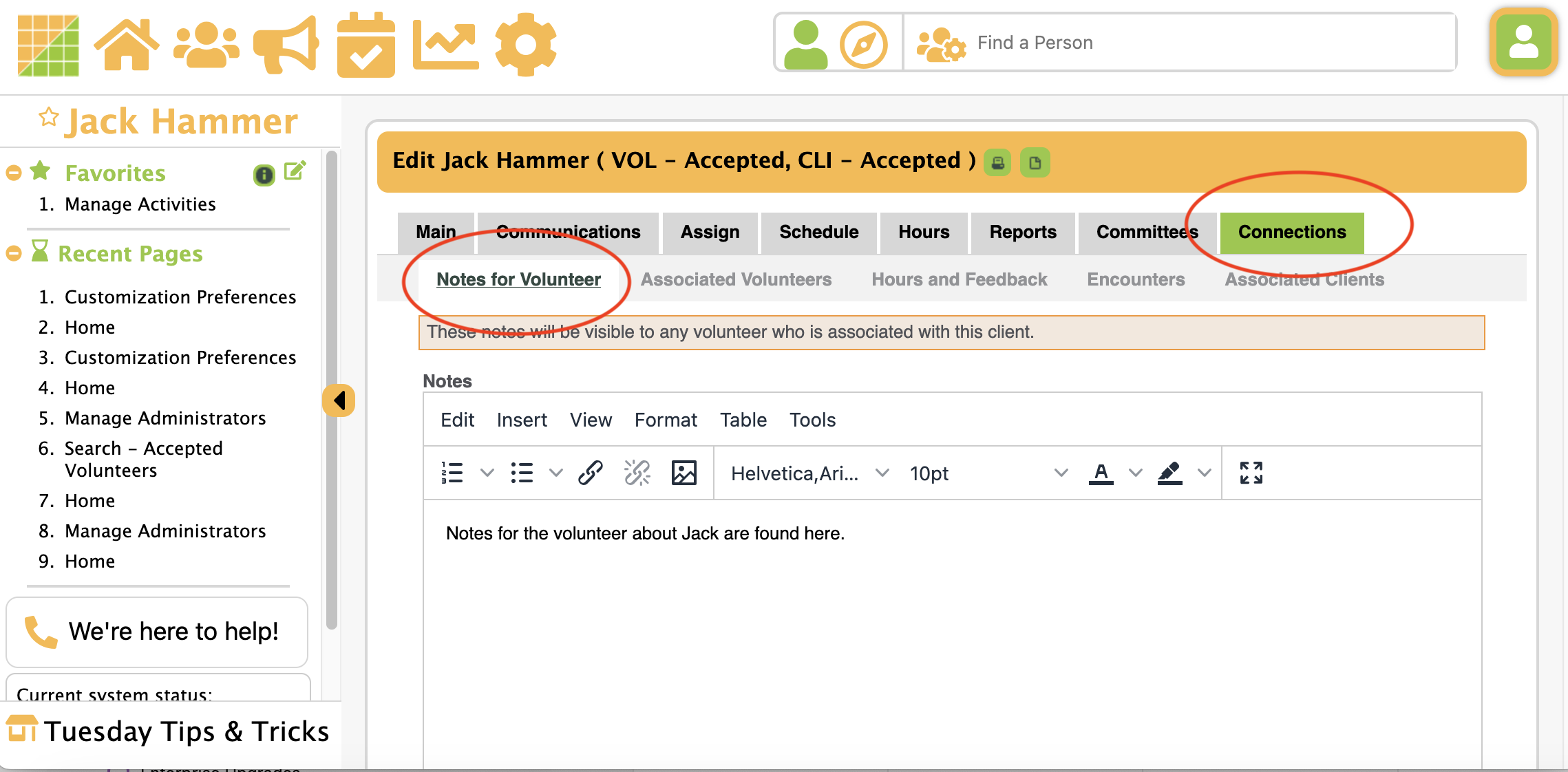The width and height of the screenshot is (1568, 772).
Task: Toggle the favorite star beside Jack Hammer
Action: [x=48, y=118]
